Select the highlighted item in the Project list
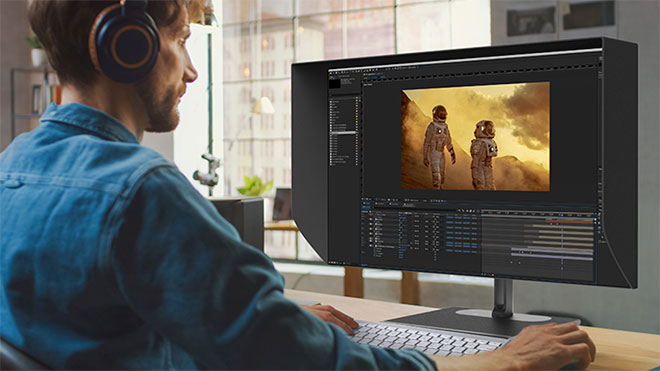The width and height of the screenshot is (660, 371). pos(343,133)
